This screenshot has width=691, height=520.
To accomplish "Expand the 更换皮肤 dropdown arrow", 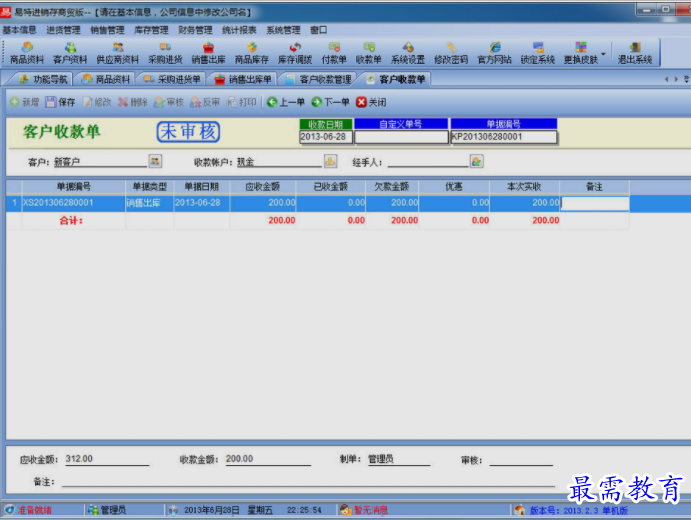I will [603, 54].
